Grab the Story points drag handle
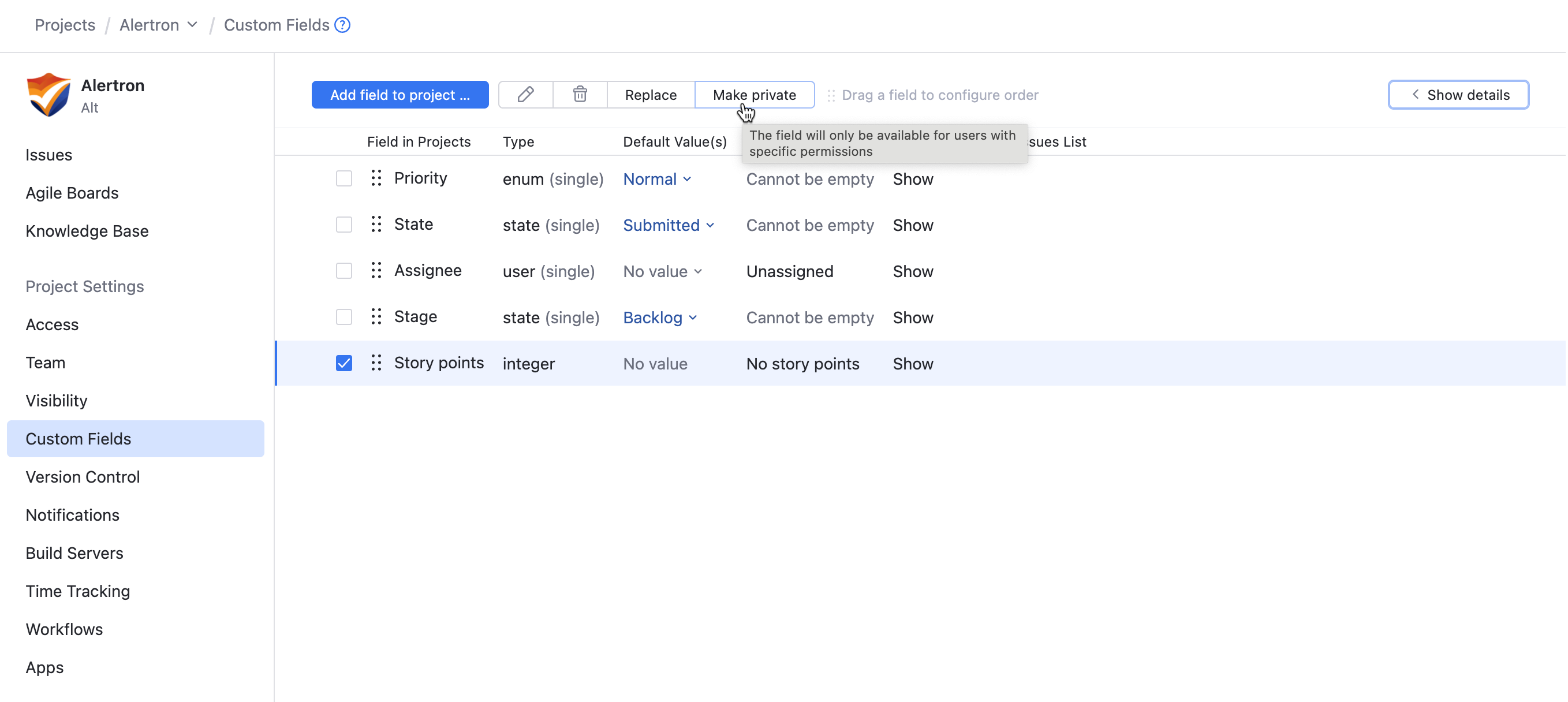 click(376, 363)
